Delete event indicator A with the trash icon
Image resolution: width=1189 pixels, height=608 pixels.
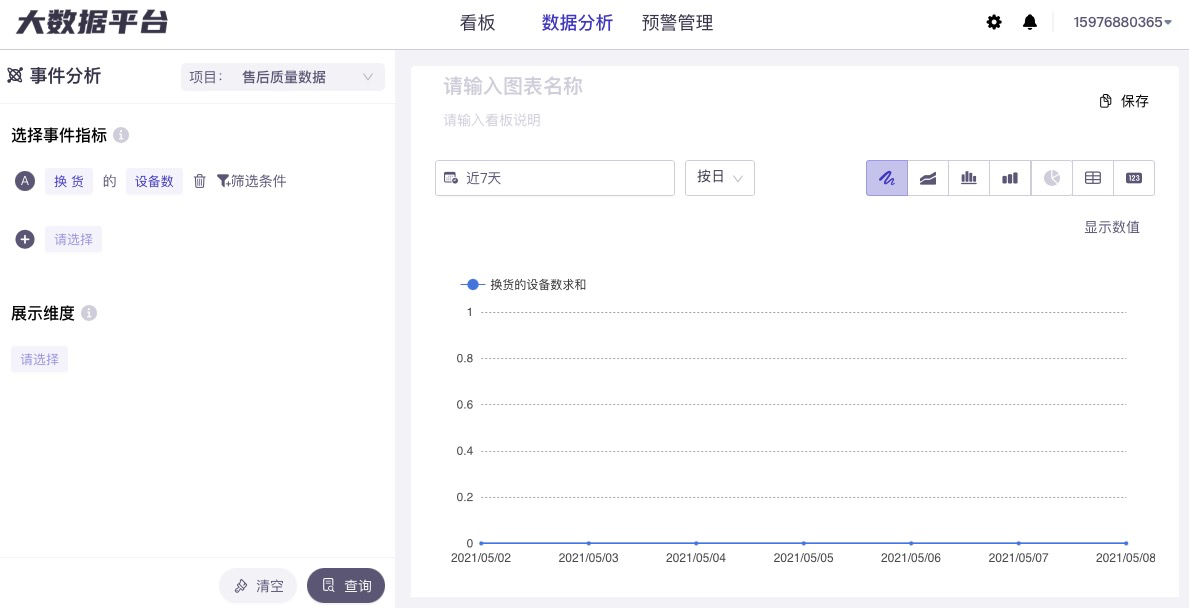[x=199, y=181]
